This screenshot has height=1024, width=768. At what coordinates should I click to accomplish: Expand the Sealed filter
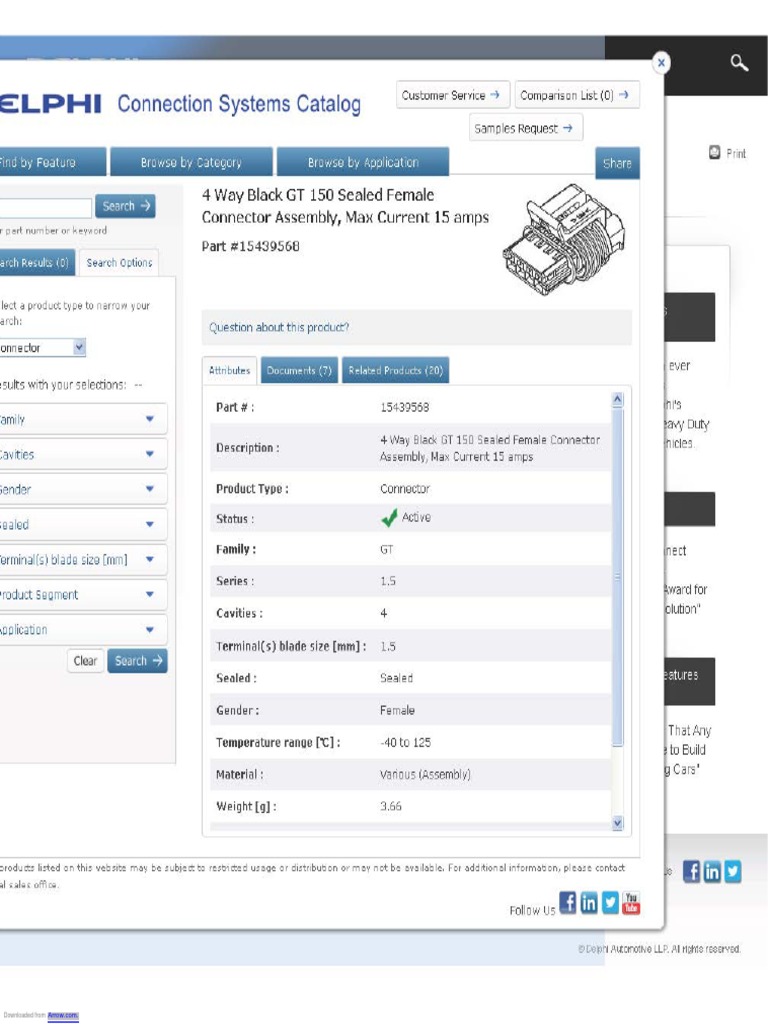click(83, 524)
